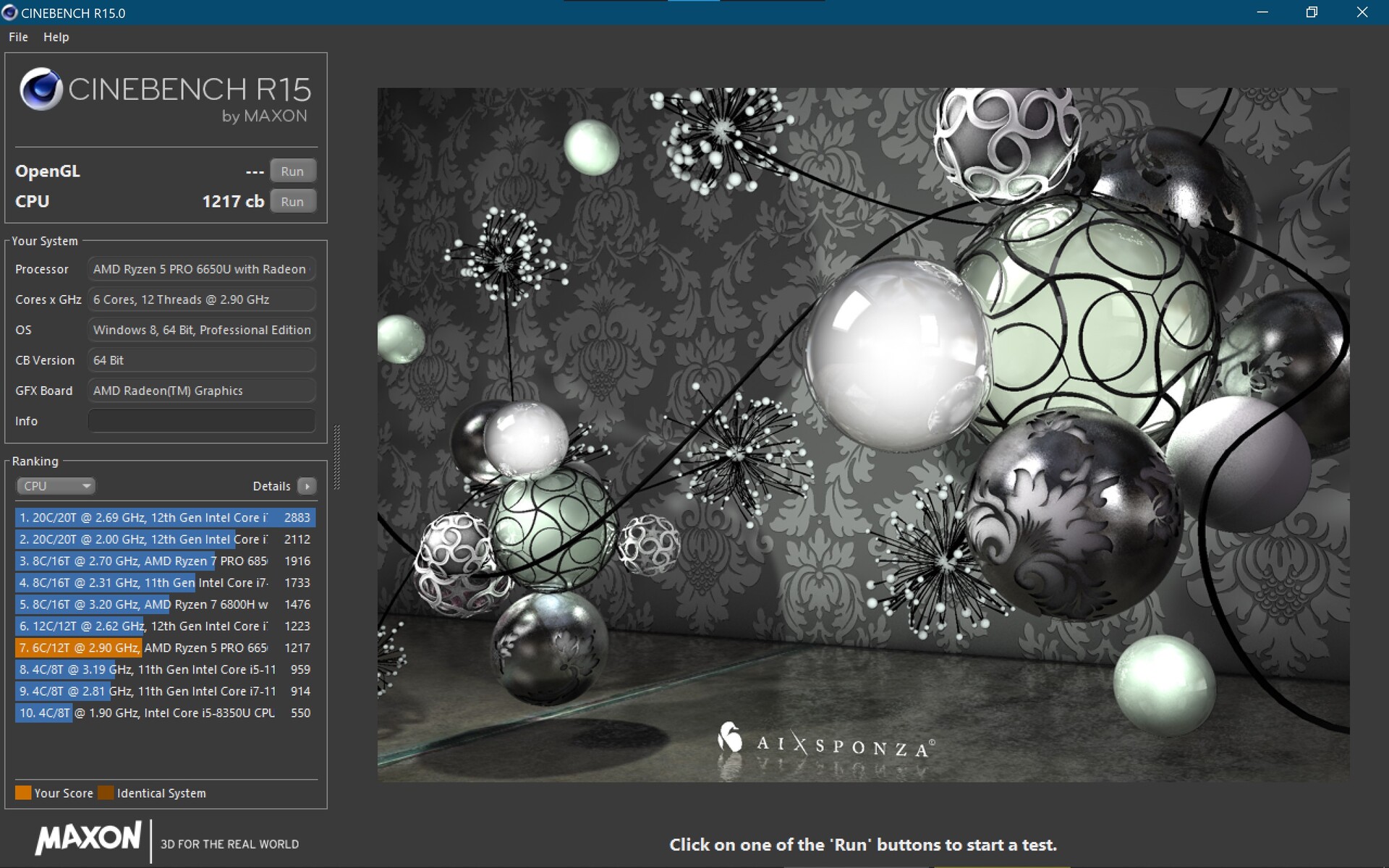Click the Details arrow button in Ranking
The height and width of the screenshot is (868, 1389).
307,486
